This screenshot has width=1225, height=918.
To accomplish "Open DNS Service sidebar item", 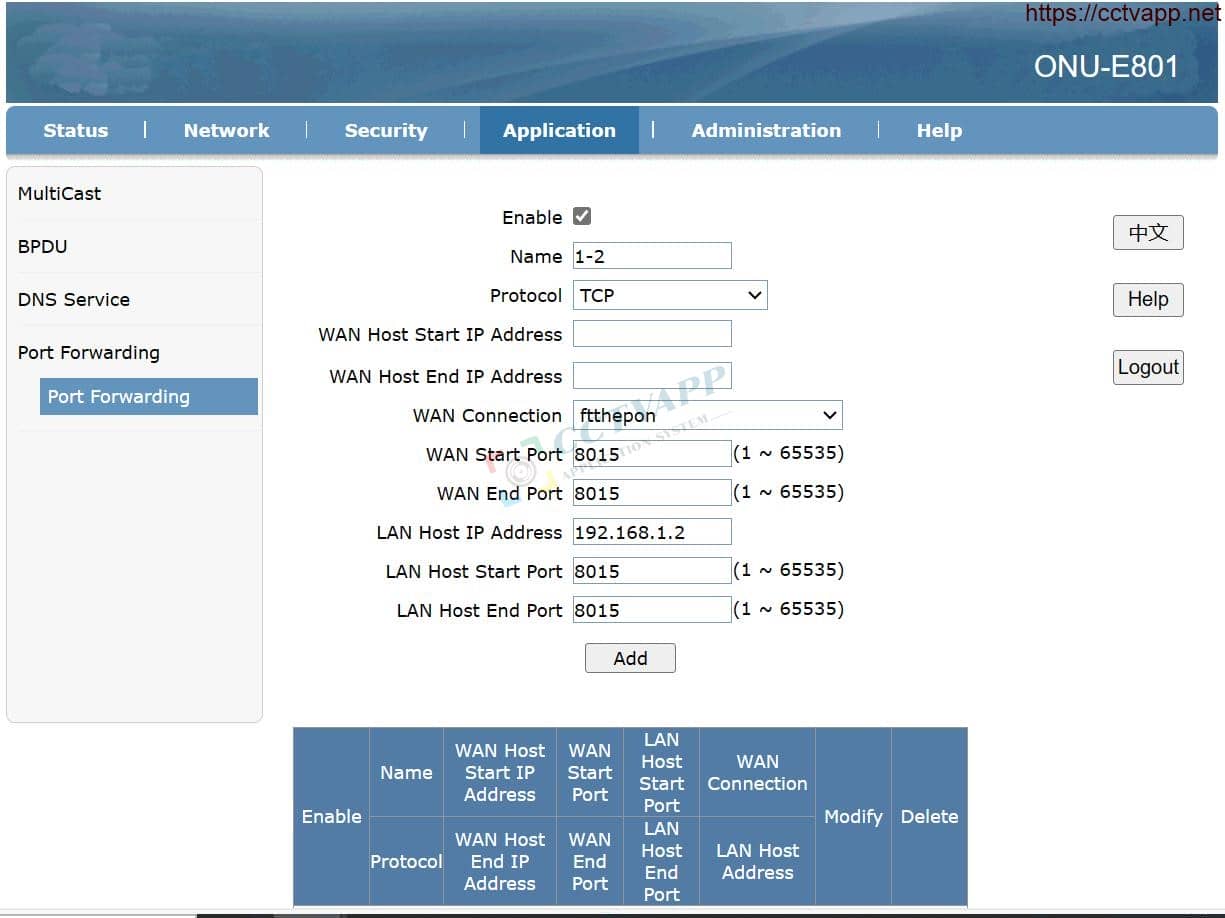I will pos(74,300).
